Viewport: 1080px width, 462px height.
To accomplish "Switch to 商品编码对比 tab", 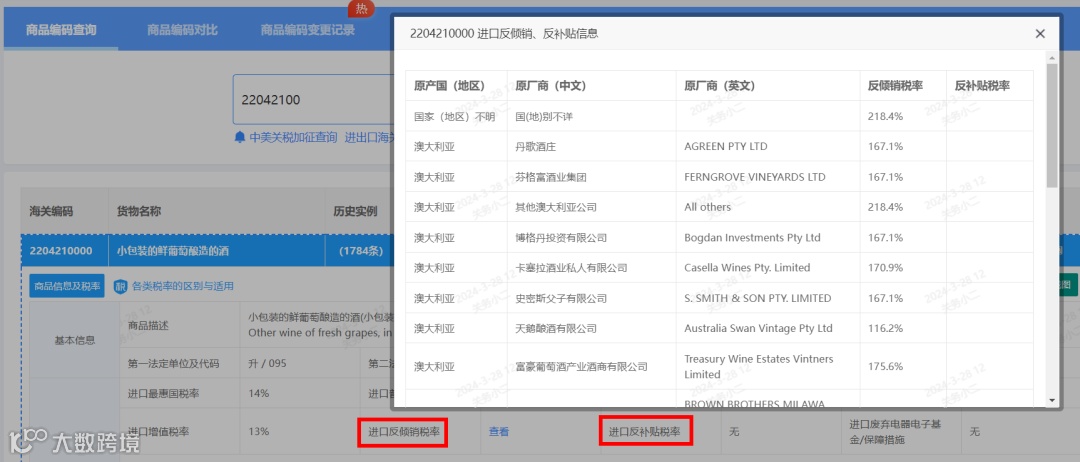I will (183, 30).
